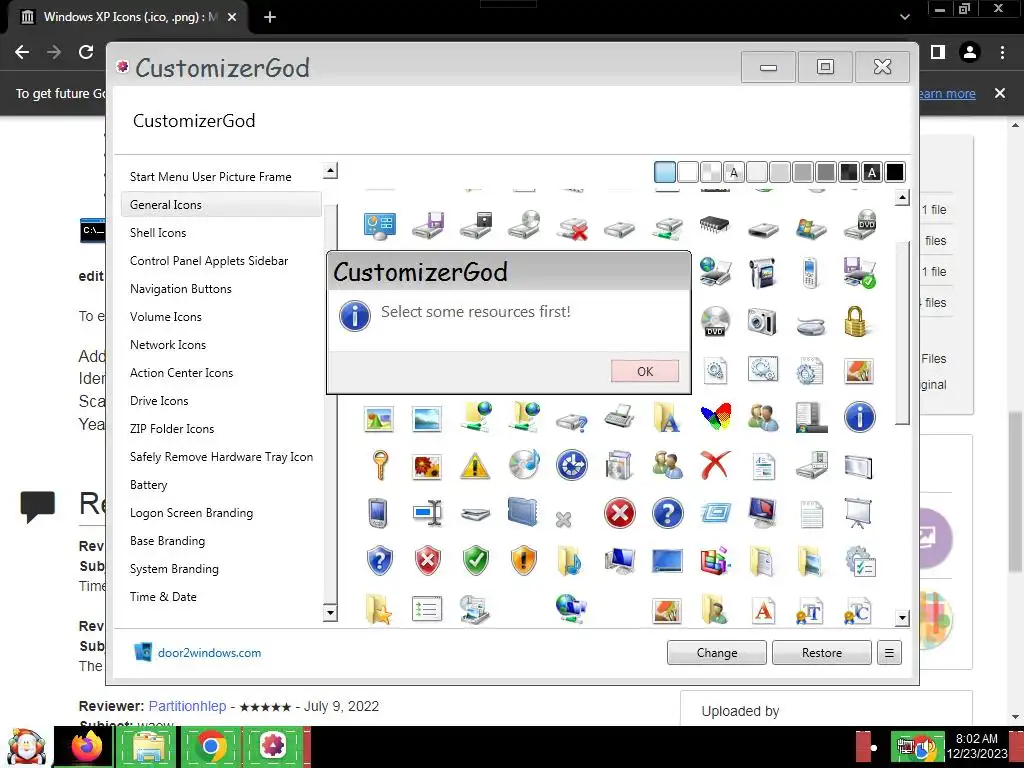Select the drive with red X icon

(572, 229)
